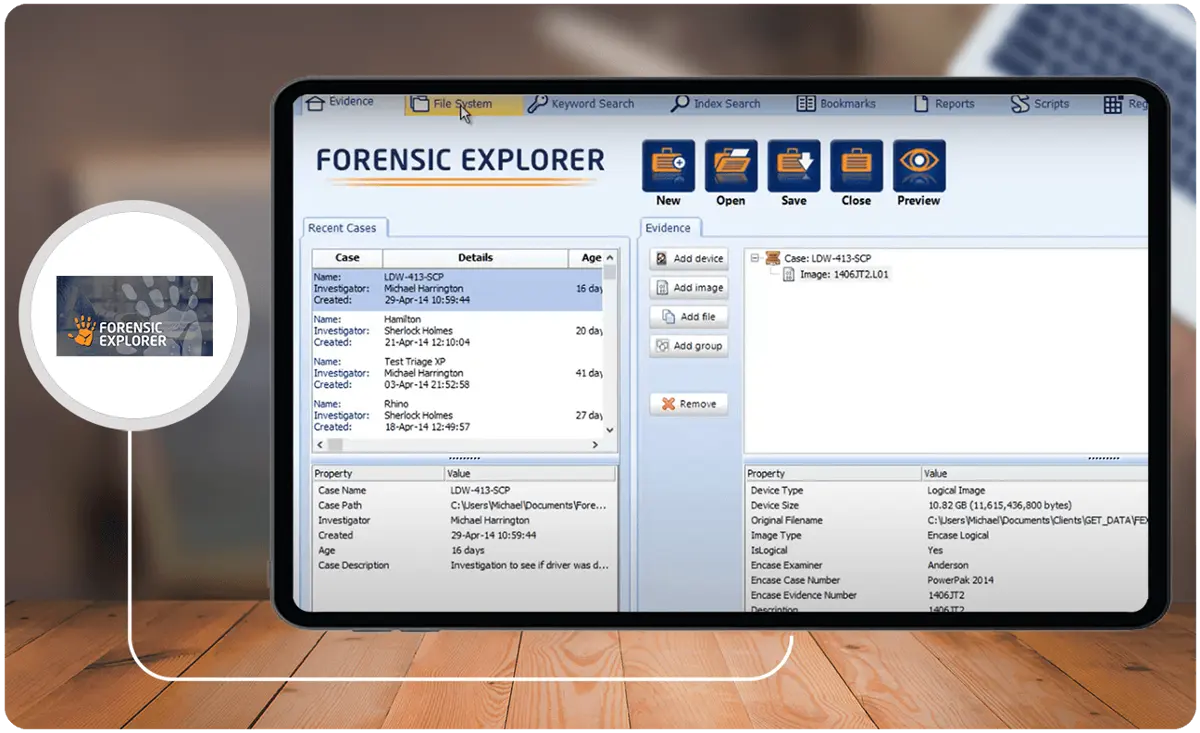
Task: Click the recent cases scroll up arrow
Action: click(611, 259)
